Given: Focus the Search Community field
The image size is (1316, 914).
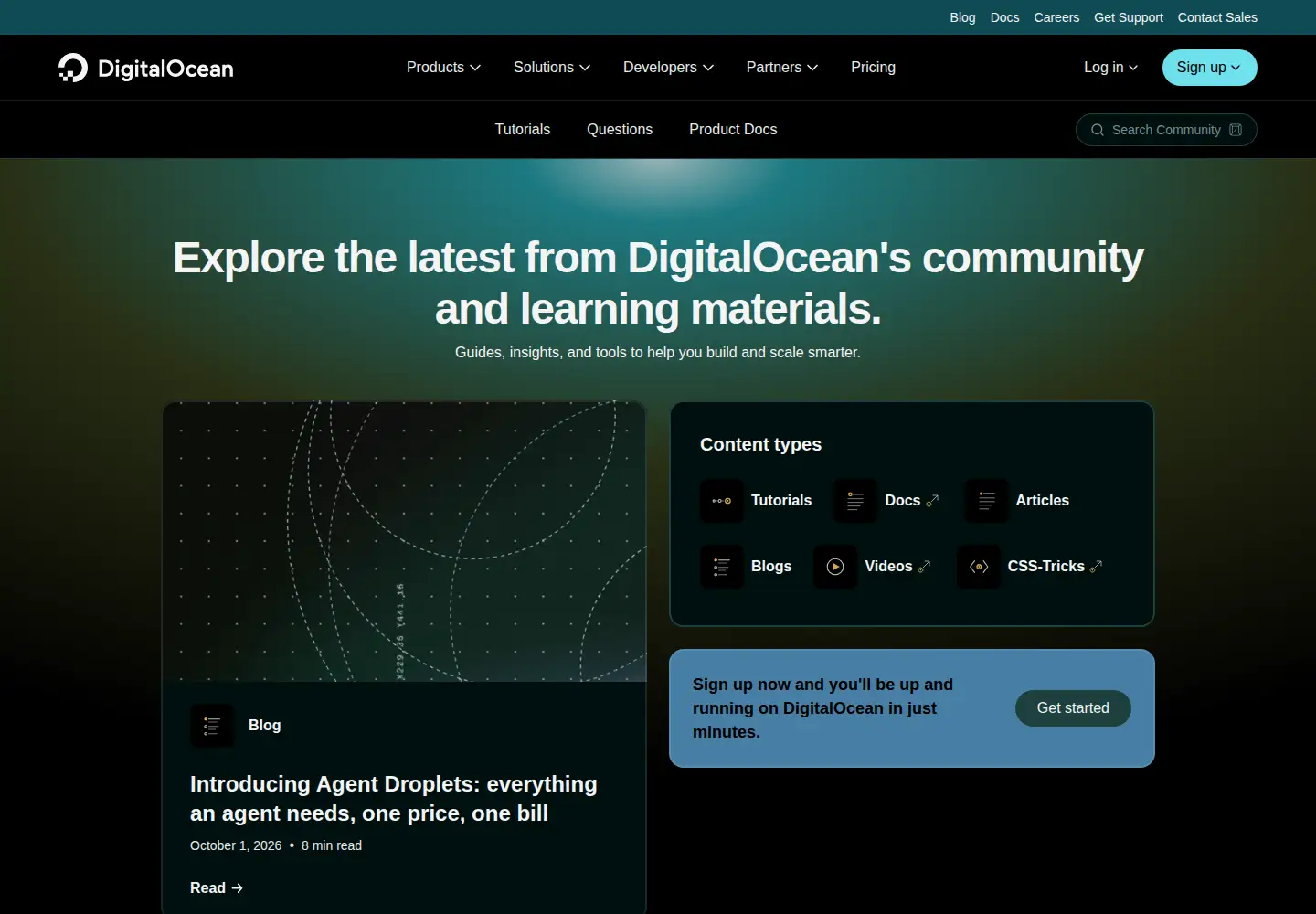Looking at the screenshot, I should tap(1166, 130).
